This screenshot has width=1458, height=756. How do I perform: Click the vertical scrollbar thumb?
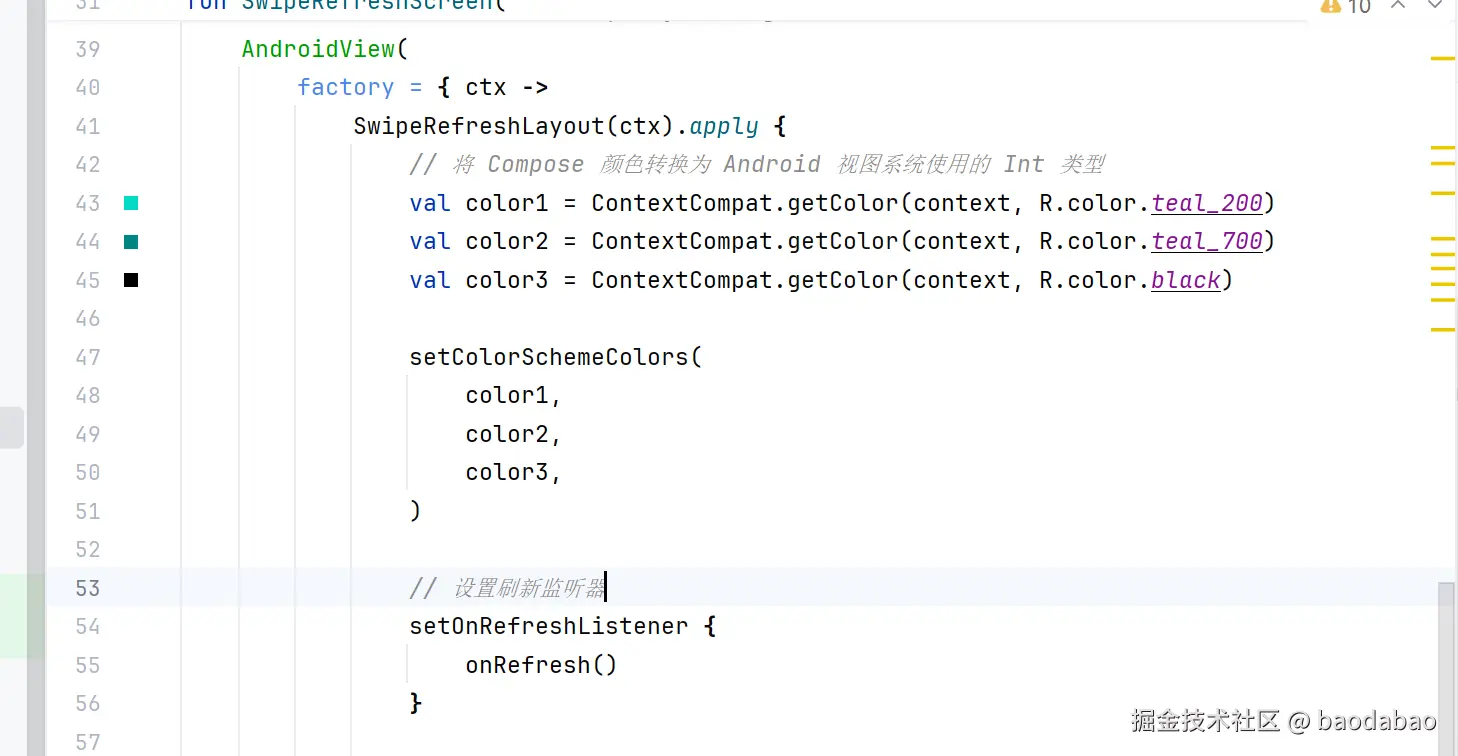(x=1446, y=668)
